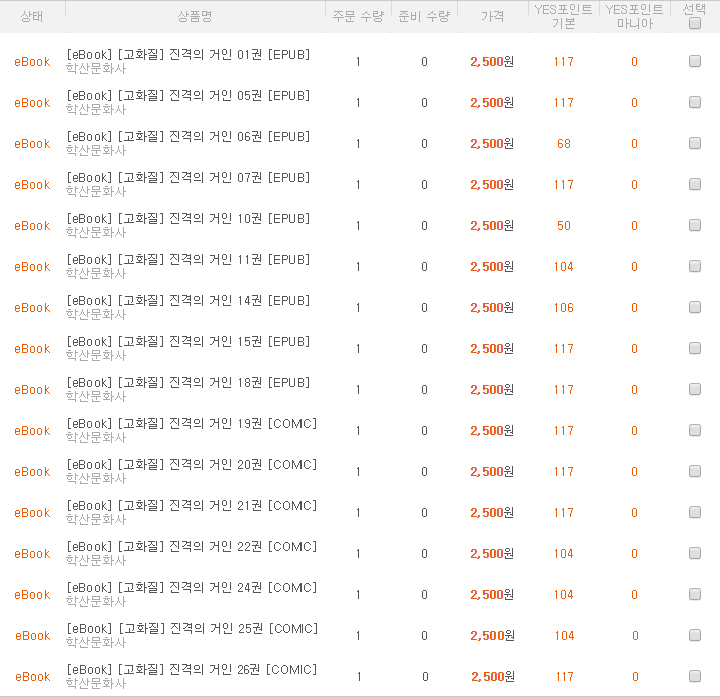This screenshot has width=720, height=697.
Task: Open title 진격의 거인 22권 [COMIC]
Action: (x=192, y=546)
